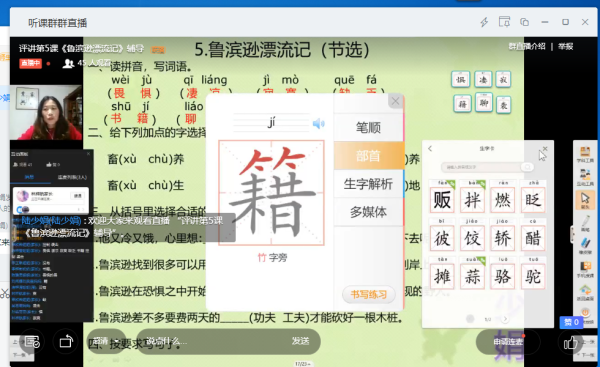
Task: Click the power icon in right toolbar
Action: (x=585, y=313)
